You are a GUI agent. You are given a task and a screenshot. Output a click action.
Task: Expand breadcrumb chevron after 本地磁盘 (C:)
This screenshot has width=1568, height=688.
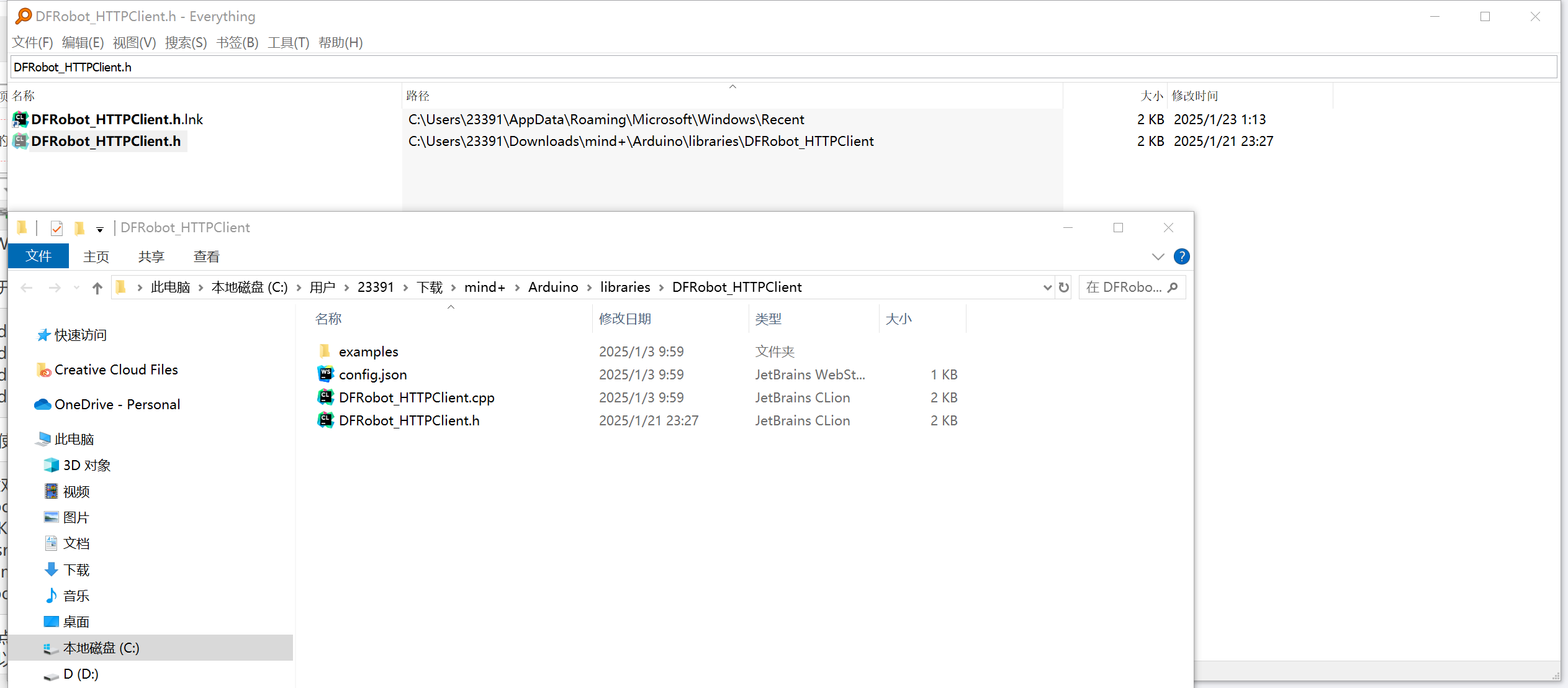[299, 287]
